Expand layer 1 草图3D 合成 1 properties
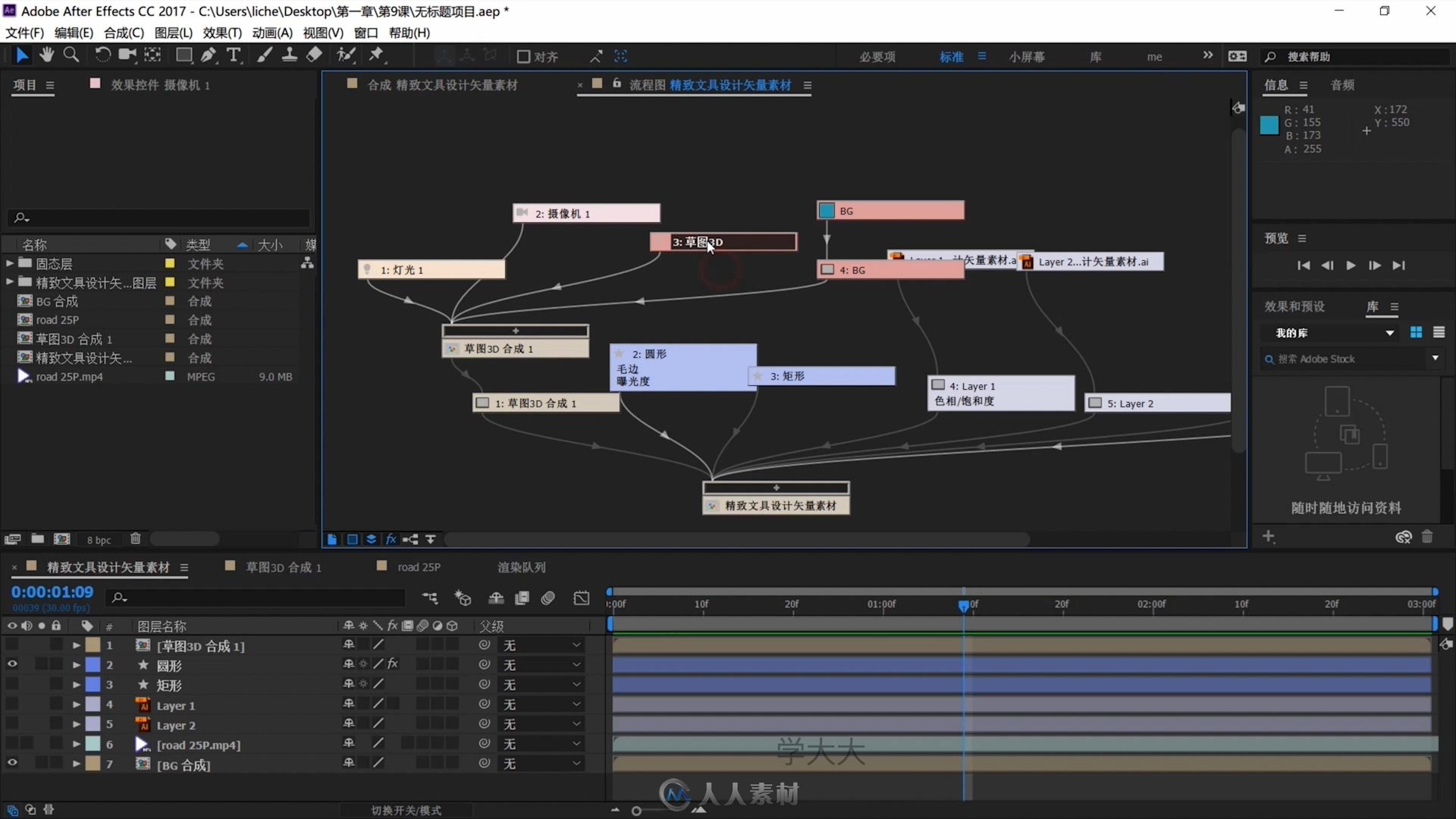1456x819 pixels. [x=77, y=645]
